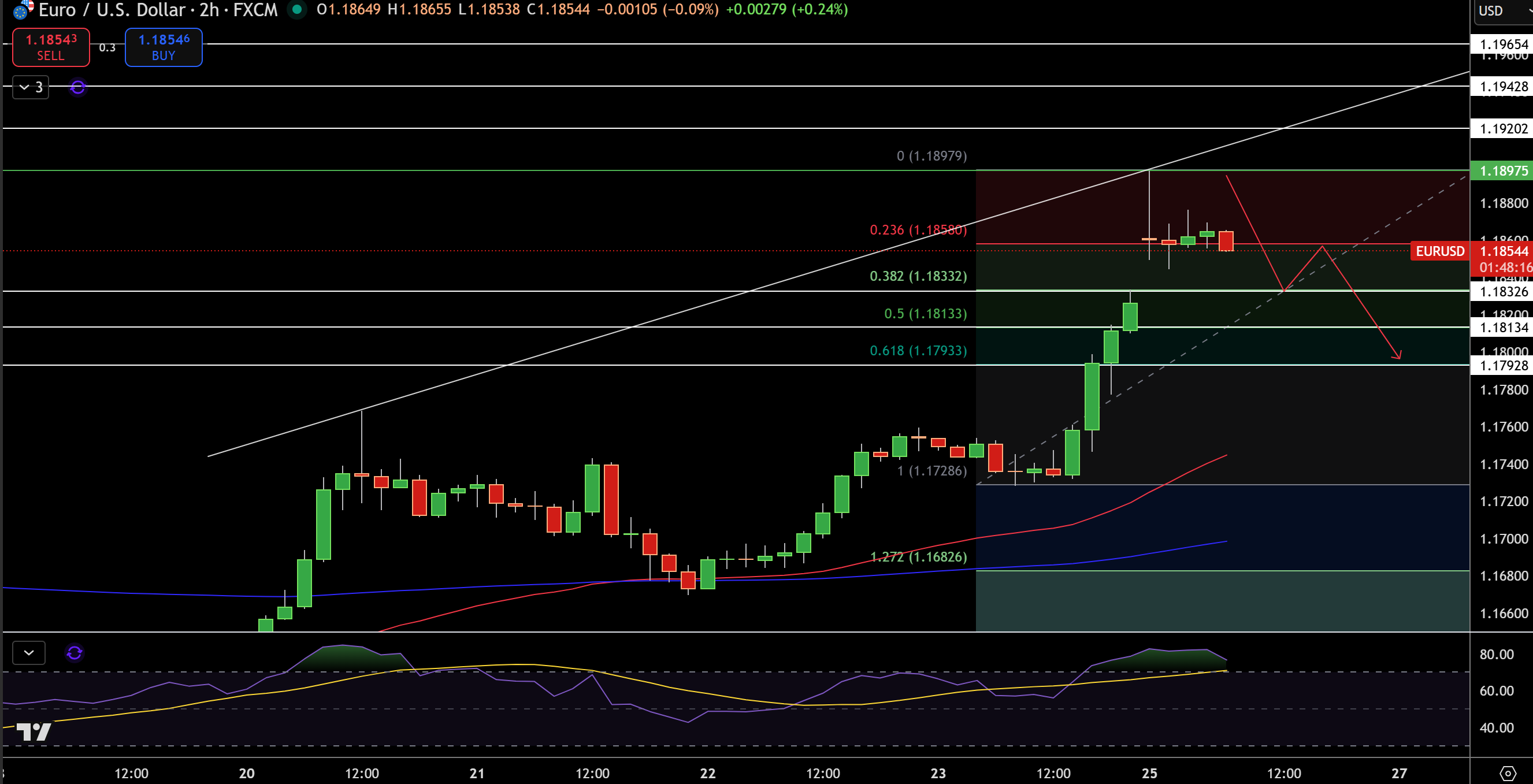Click the SELL button showing 1.18543
This screenshot has width=1533, height=784.
click(x=51, y=47)
